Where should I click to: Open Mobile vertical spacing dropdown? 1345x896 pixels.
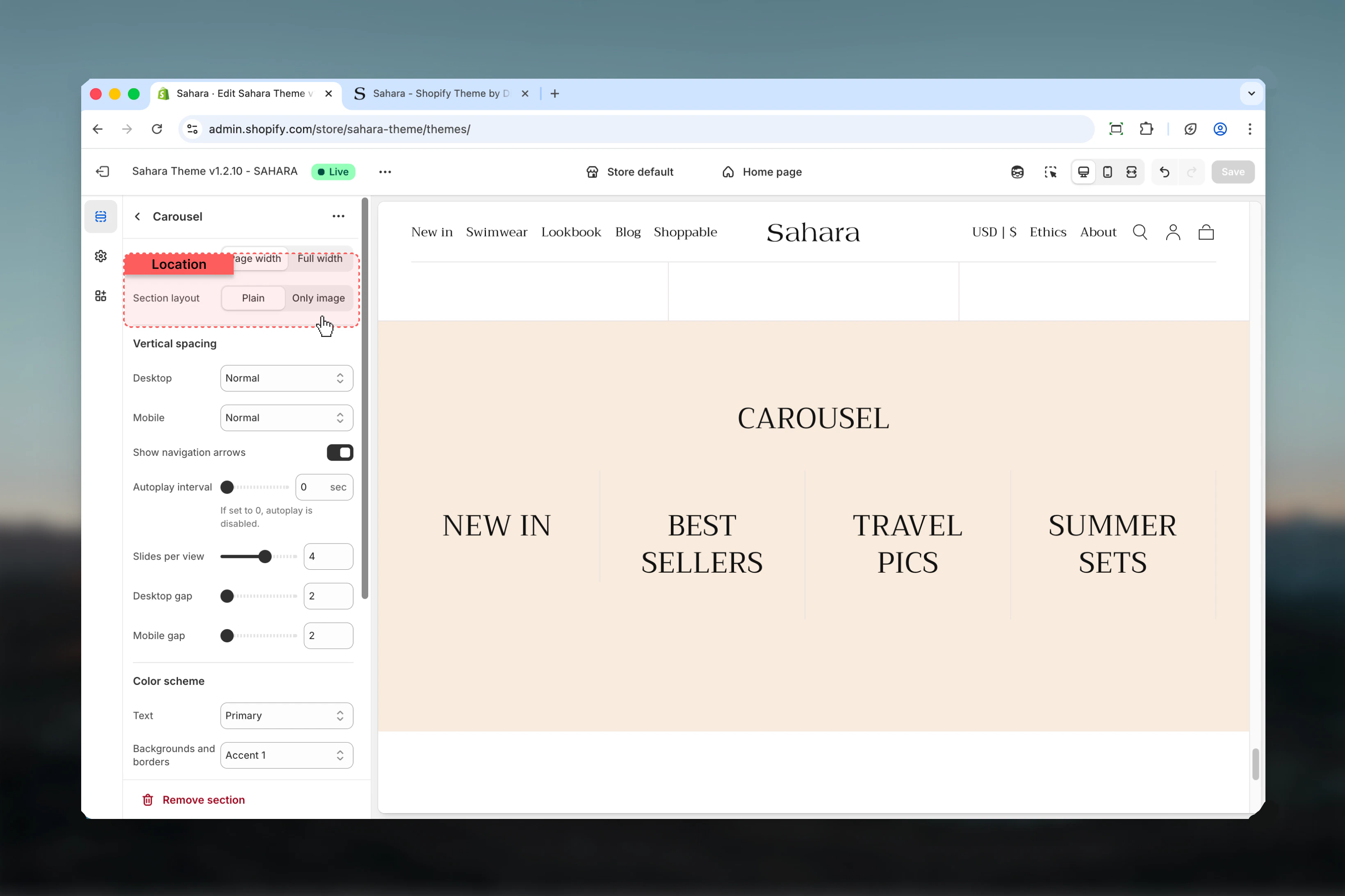click(286, 418)
